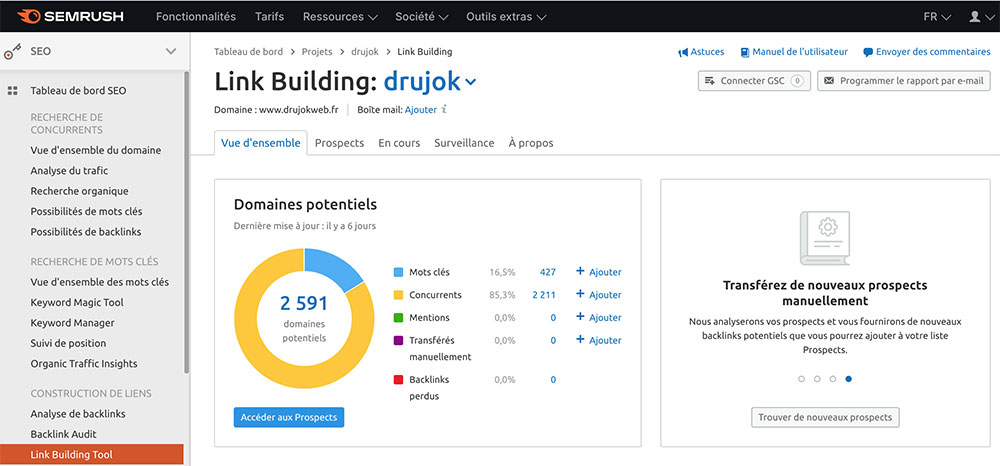
Task: Click the green Mentions legend swatch
Action: [x=399, y=317]
